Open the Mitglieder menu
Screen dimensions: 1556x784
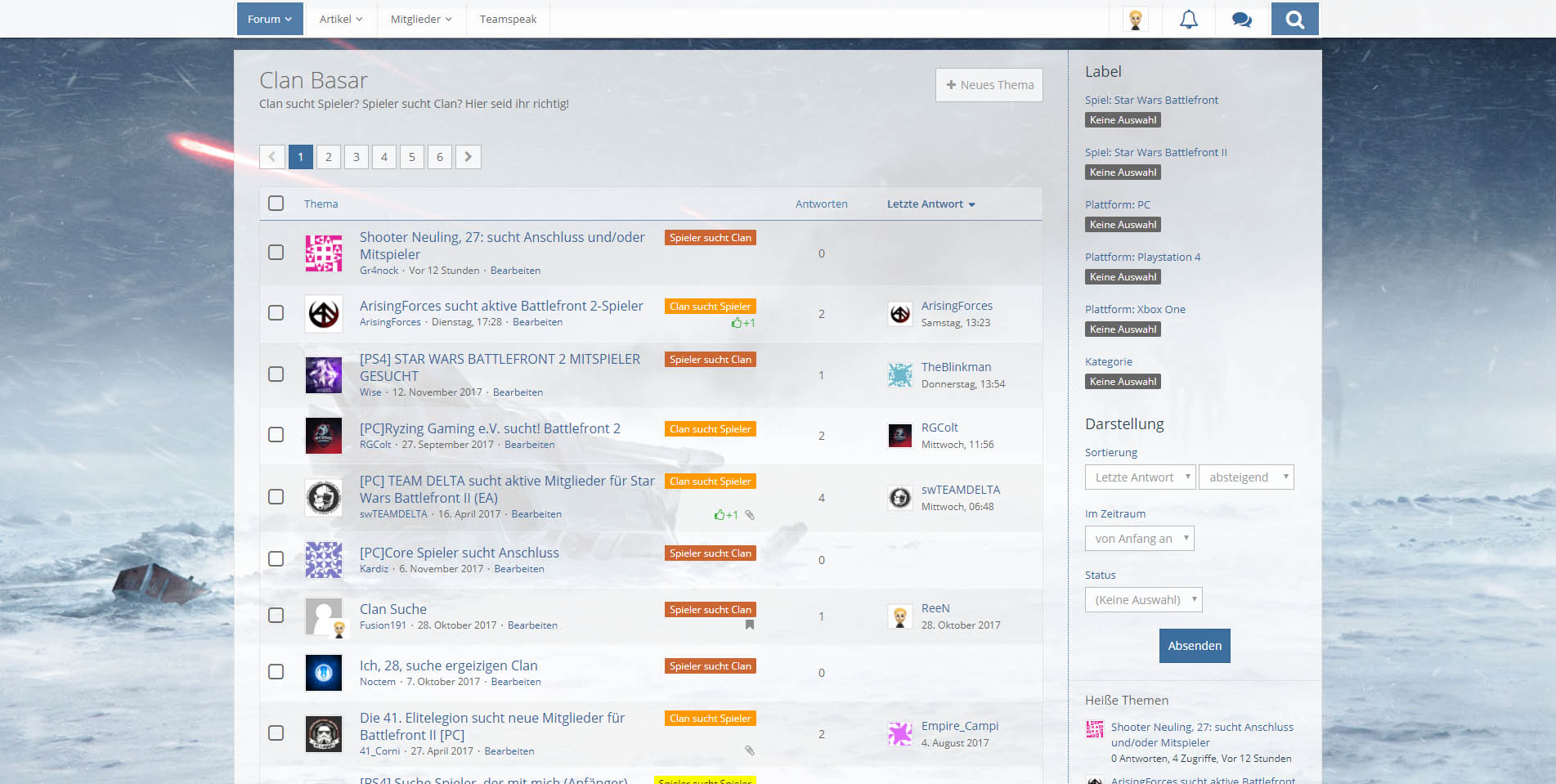tap(421, 19)
